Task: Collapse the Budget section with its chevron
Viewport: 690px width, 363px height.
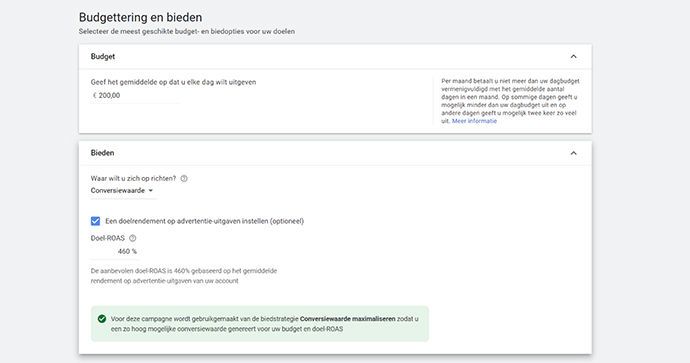Action: click(573, 56)
